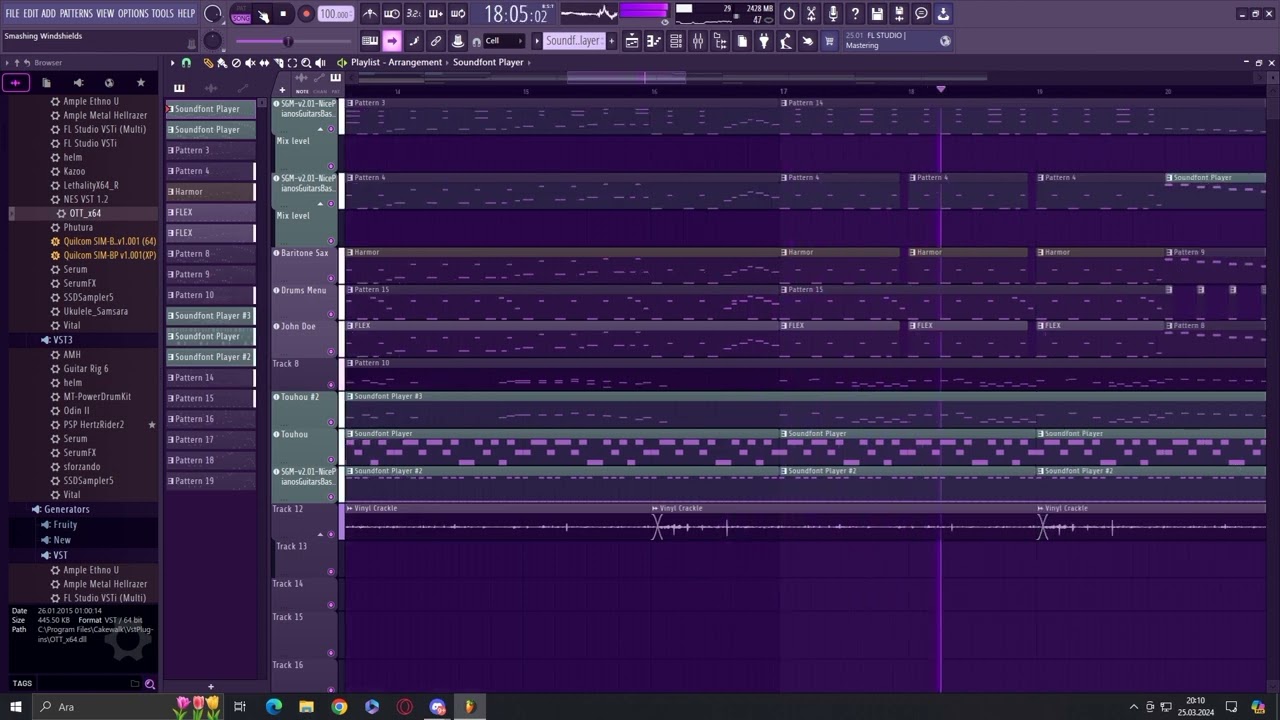Screen dimensions: 1280x720
Task: Click the Save new version icon
Action: pos(899,14)
